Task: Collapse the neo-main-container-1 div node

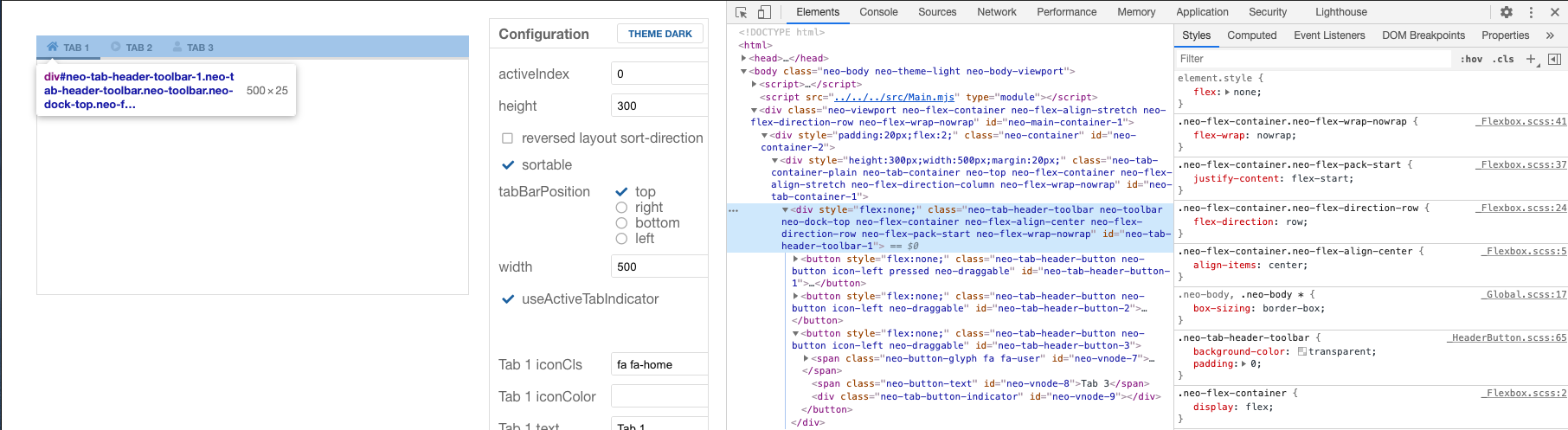Action: click(x=754, y=111)
